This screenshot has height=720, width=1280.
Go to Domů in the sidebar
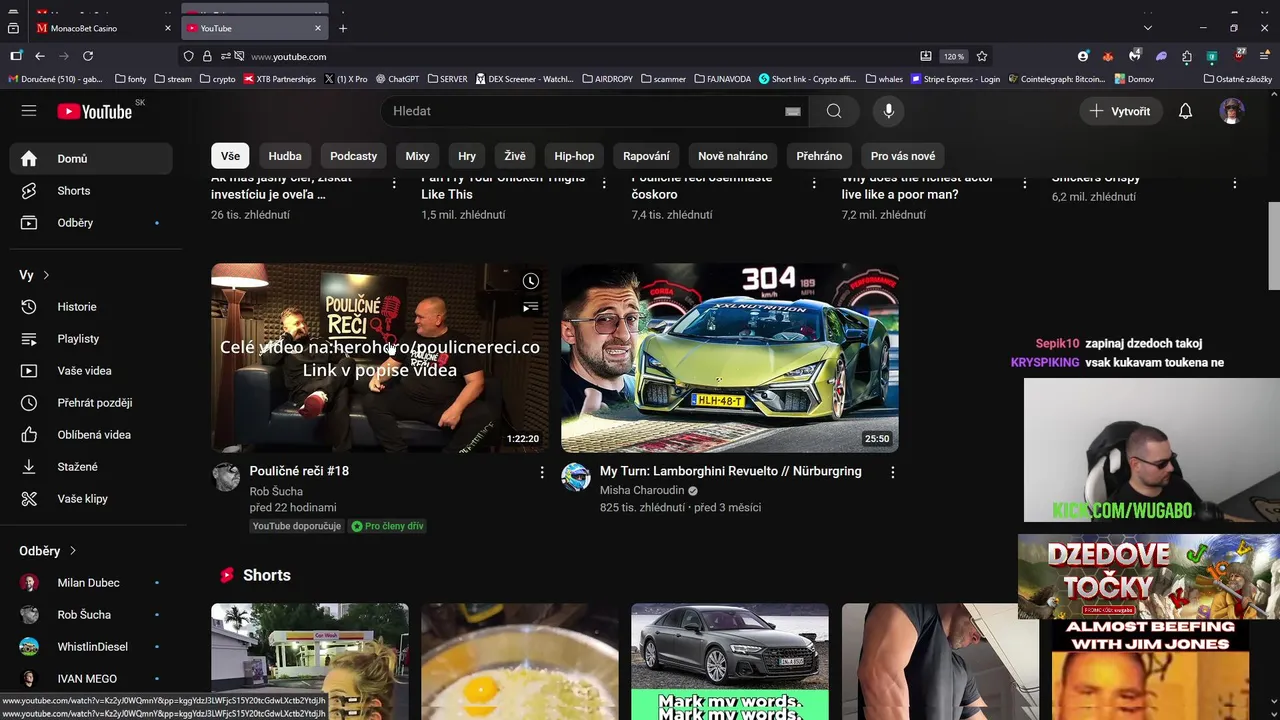(x=91, y=159)
